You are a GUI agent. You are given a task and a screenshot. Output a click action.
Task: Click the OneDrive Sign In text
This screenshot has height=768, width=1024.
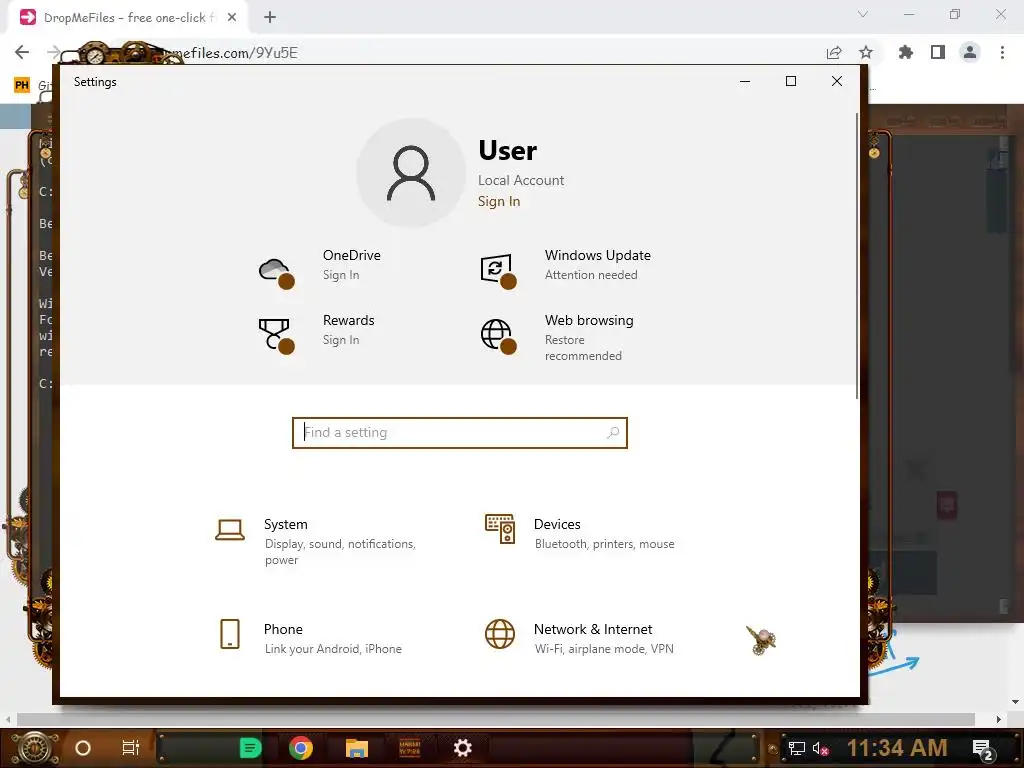341,275
